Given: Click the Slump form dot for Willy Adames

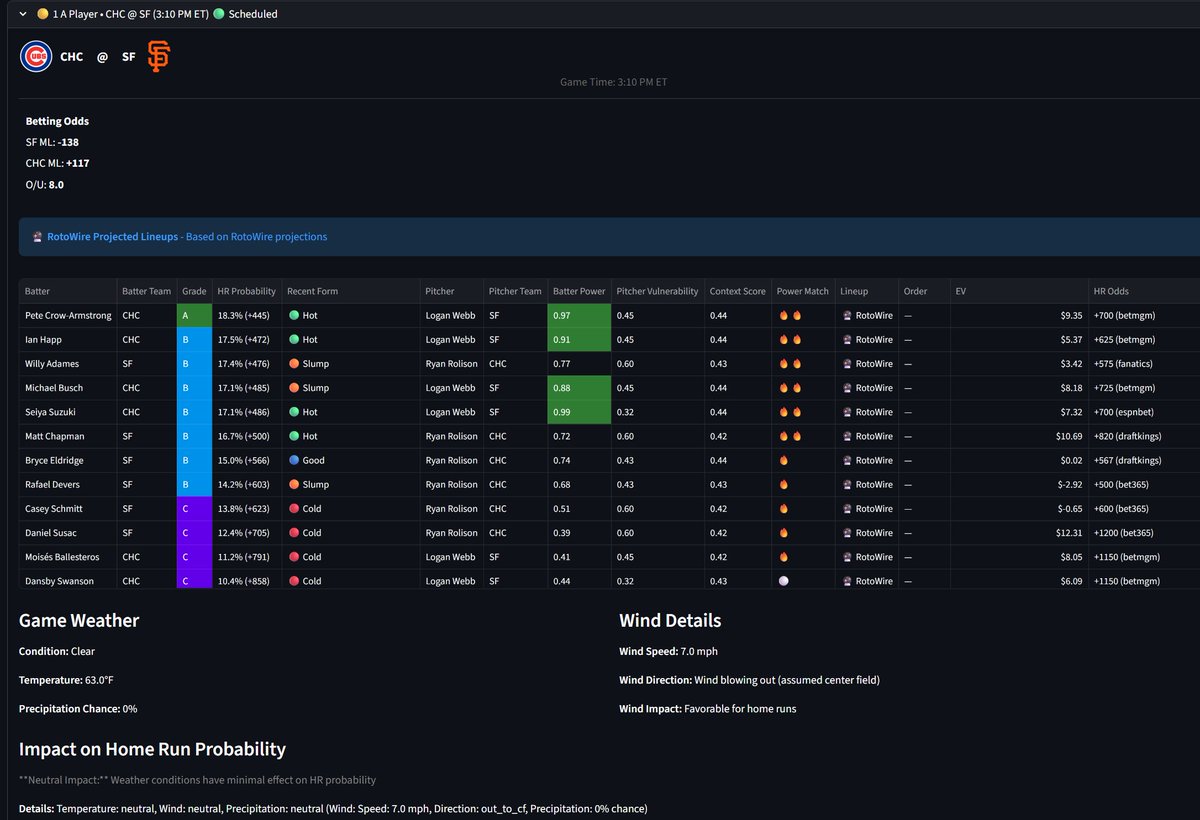Looking at the screenshot, I should point(293,364).
